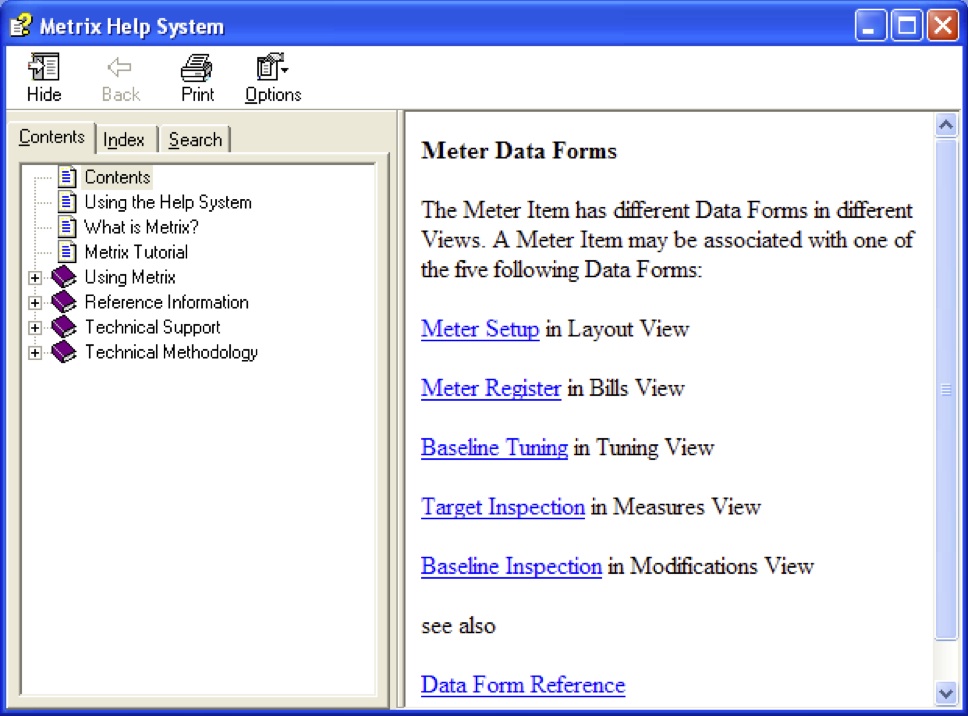Select the Technical Methodology book label
Image resolution: width=968 pixels, height=716 pixels.
(171, 352)
